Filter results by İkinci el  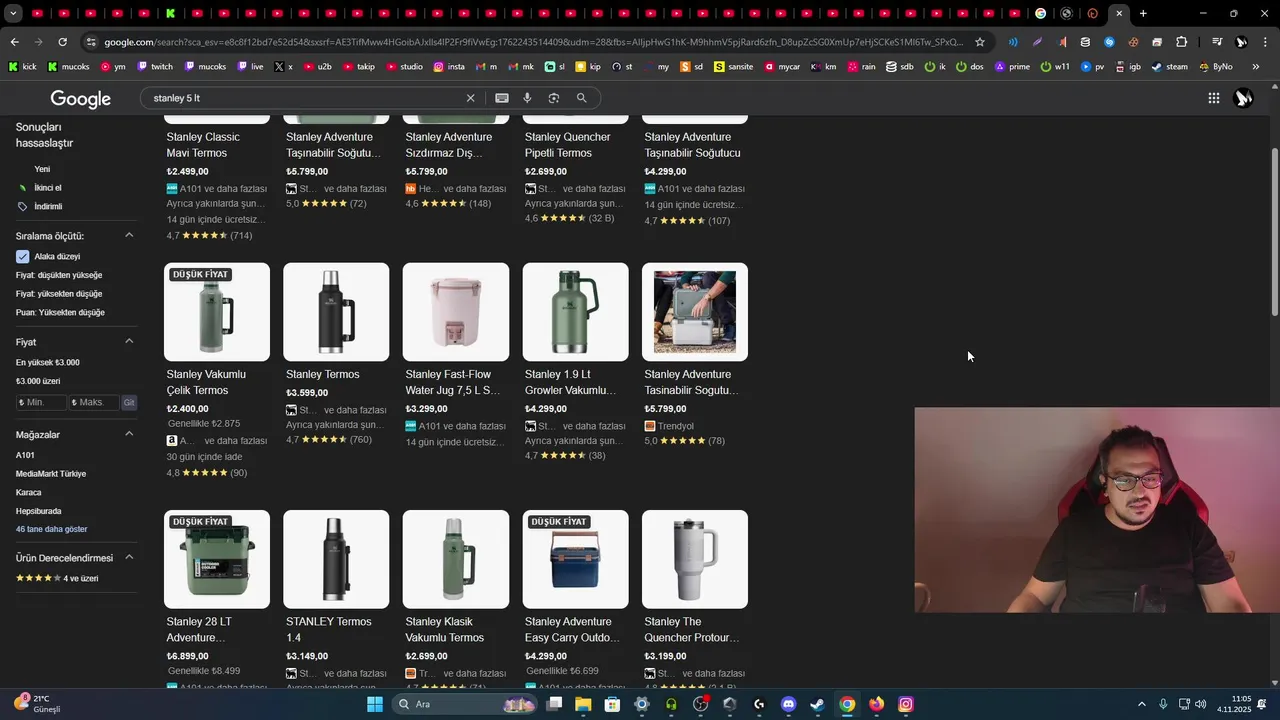coord(48,188)
